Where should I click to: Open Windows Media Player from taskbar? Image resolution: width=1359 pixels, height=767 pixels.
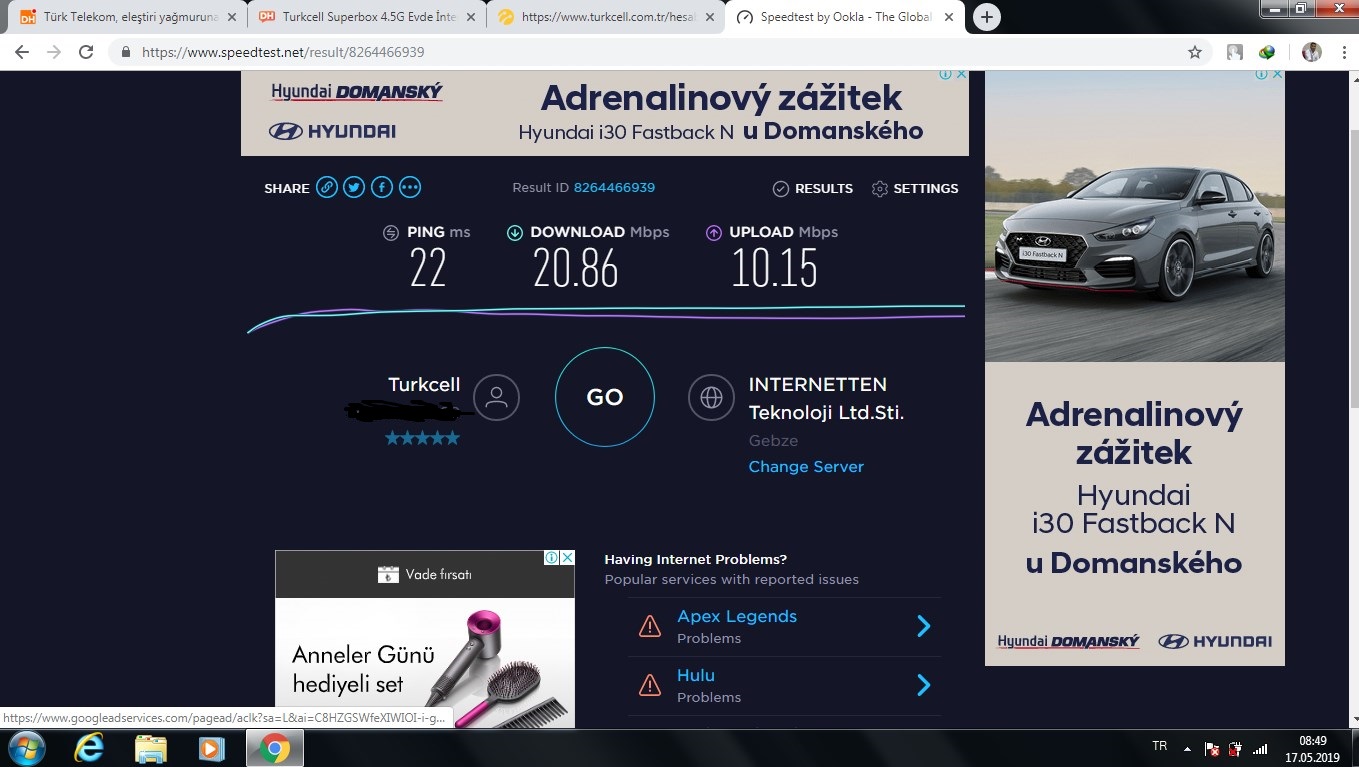coord(211,748)
